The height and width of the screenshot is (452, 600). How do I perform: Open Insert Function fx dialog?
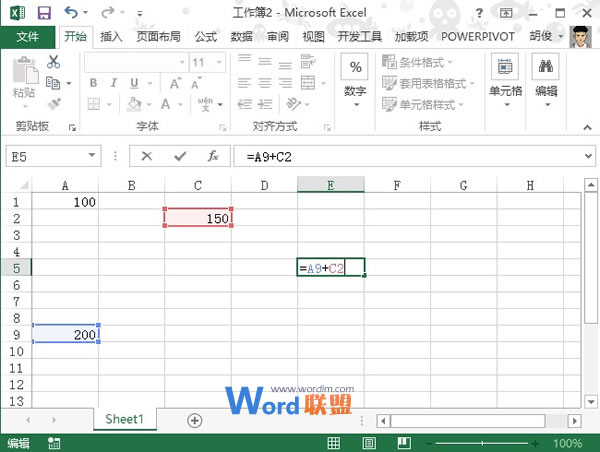tap(213, 156)
